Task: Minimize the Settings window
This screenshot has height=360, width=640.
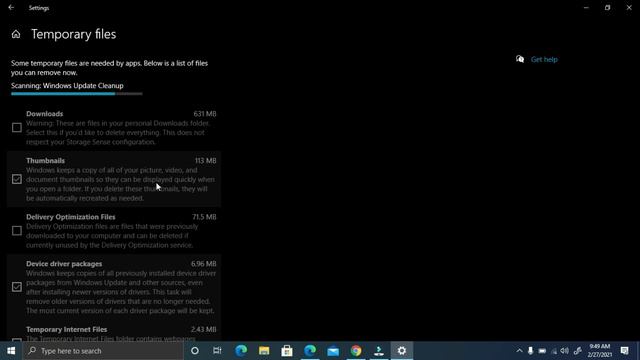Action: [586, 7]
